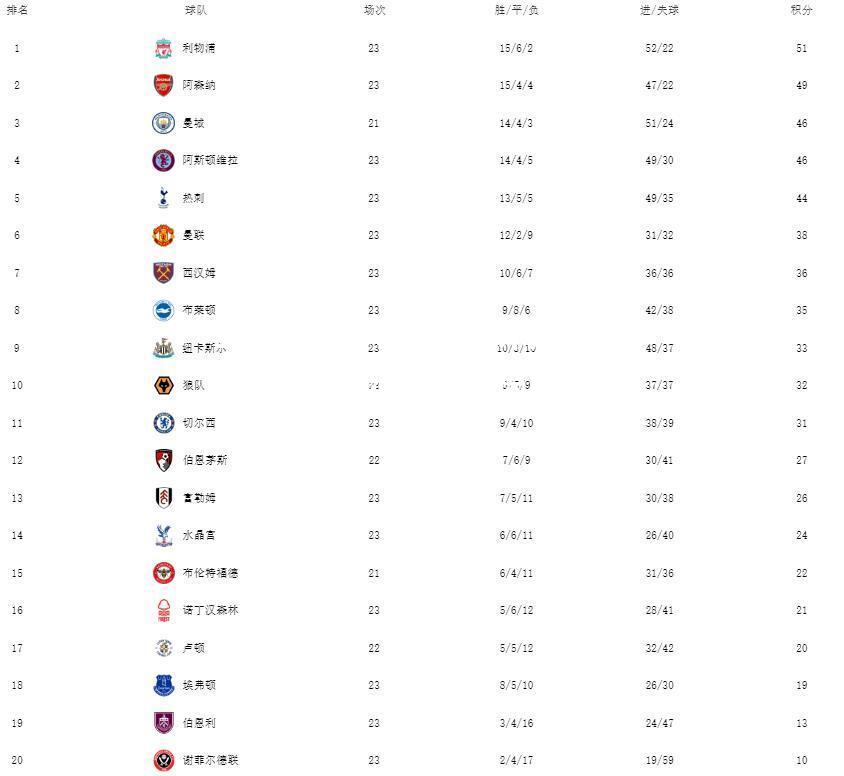Select the 排名 column header
This screenshot has height=776, width=844.
click(17, 10)
